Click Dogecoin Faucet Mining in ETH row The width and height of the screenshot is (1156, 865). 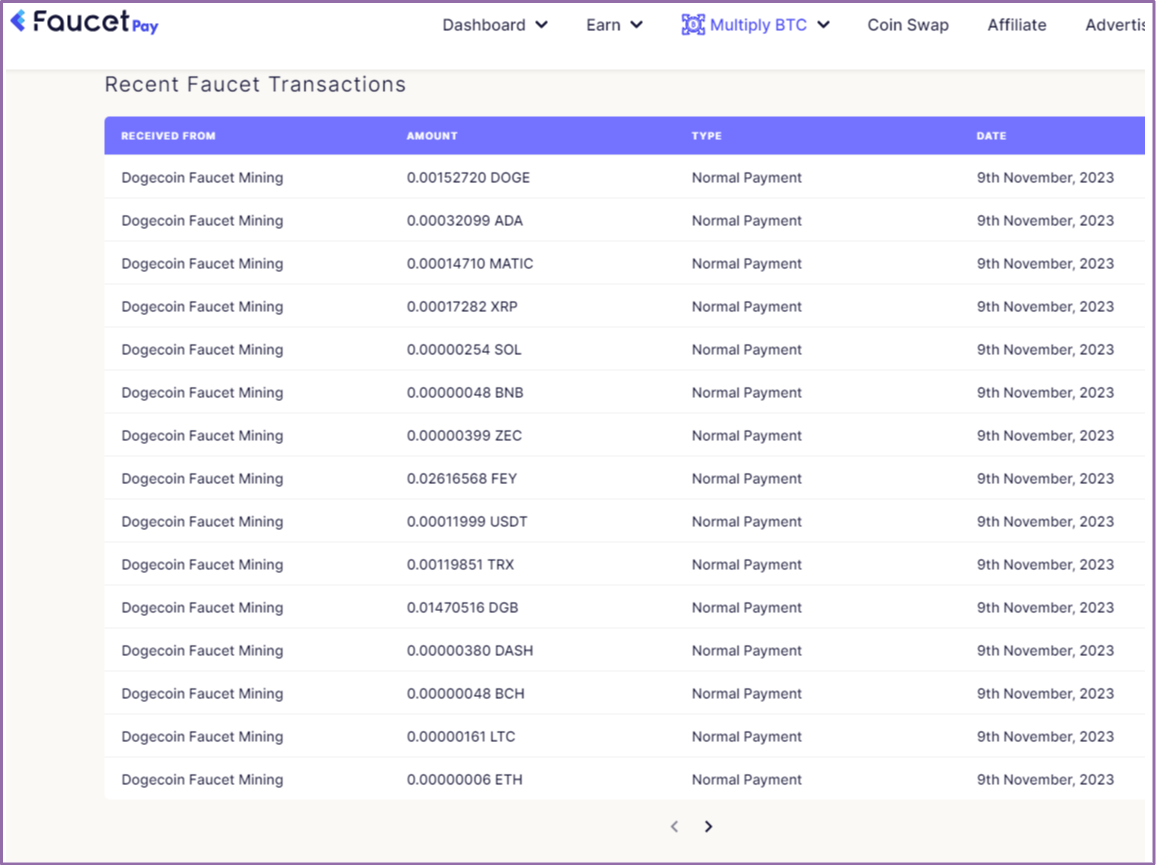202,779
